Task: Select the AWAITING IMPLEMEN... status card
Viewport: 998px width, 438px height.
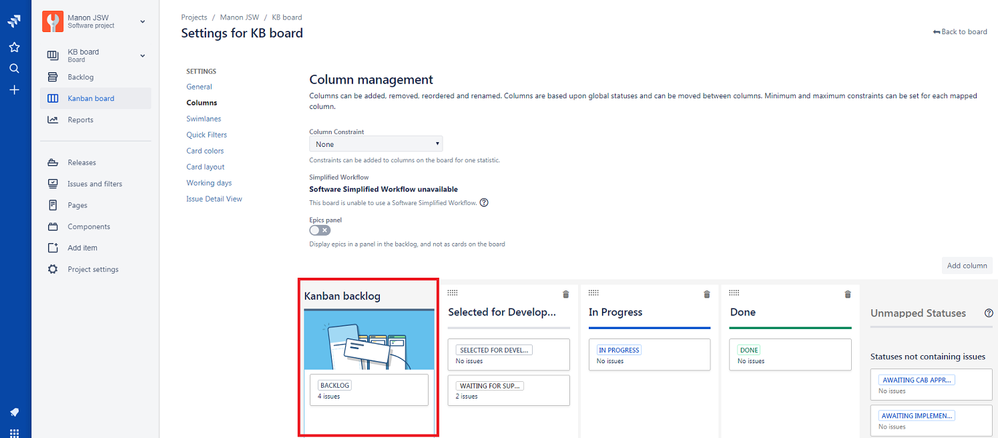Action: (x=931, y=420)
